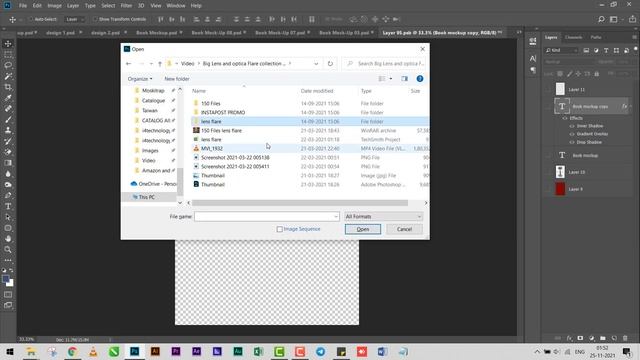Expand the address bar history dropdown
The width and height of the screenshot is (640, 360).
click(316, 64)
